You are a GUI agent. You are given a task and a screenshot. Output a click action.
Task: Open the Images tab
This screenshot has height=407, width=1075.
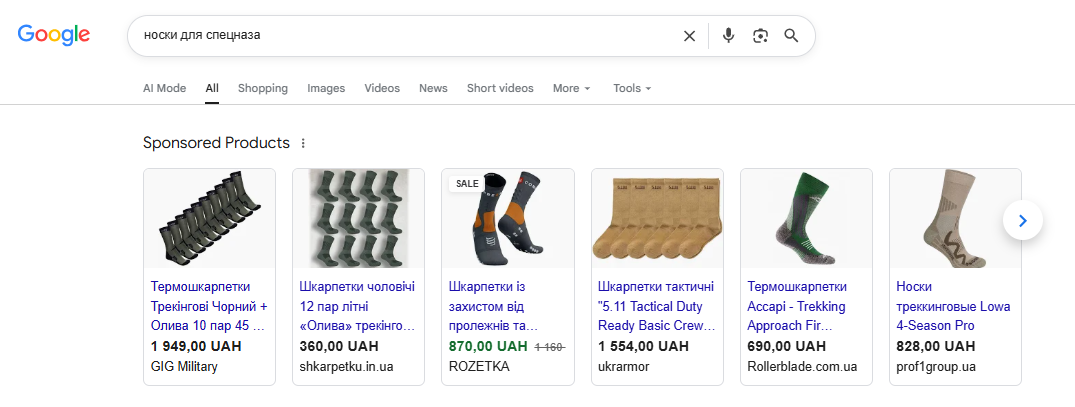pyautogui.click(x=326, y=88)
